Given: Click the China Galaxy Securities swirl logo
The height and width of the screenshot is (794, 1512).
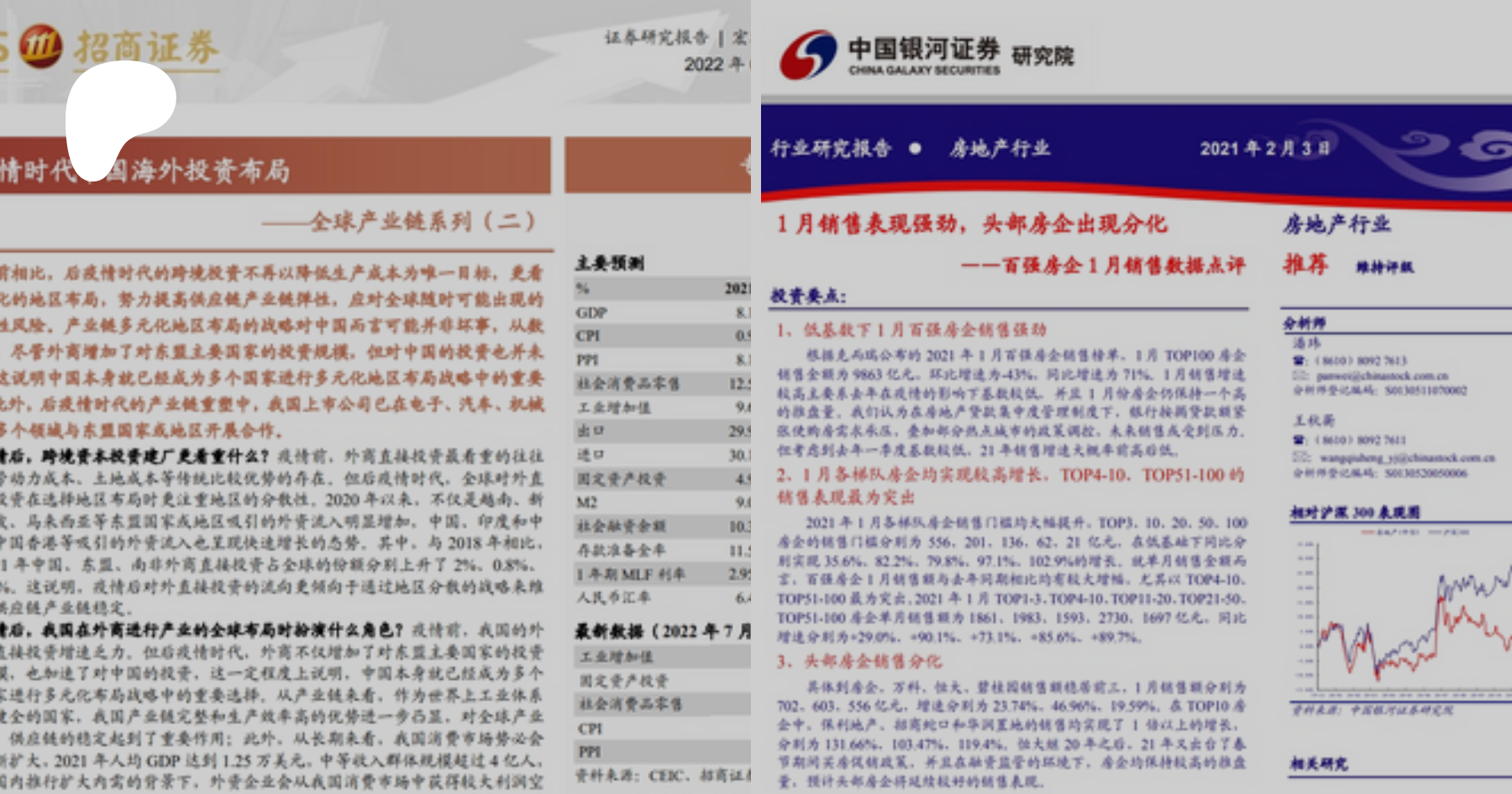Looking at the screenshot, I should [807, 55].
